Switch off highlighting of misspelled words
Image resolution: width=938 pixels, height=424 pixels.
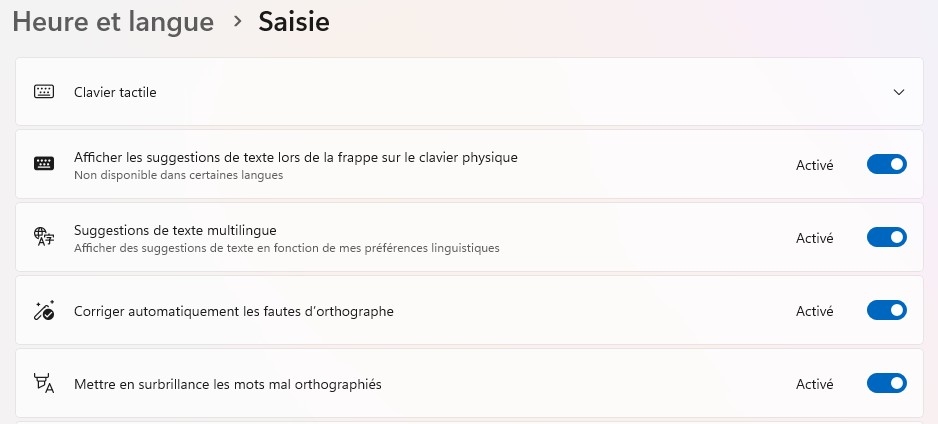coord(886,384)
